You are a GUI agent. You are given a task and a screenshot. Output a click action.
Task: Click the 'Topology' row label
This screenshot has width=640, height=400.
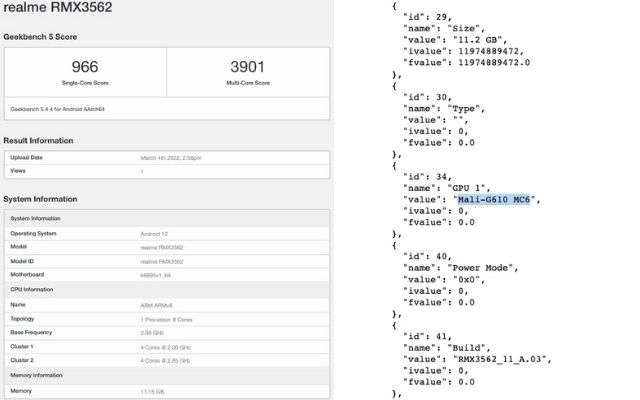tap(22, 319)
